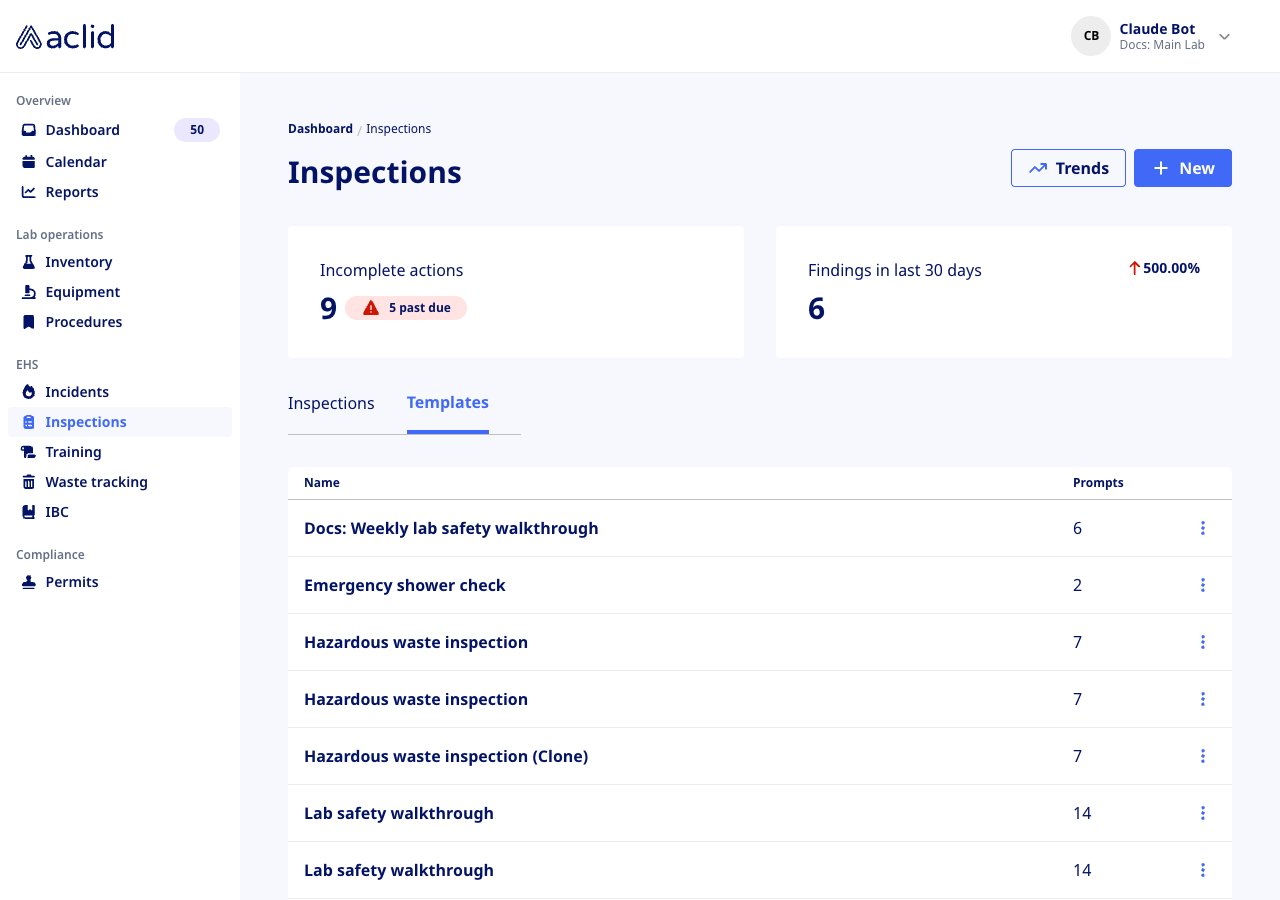The height and width of the screenshot is (900, 1280).
Task: Switch to the Inspections tab
Action: pos(331,403)
